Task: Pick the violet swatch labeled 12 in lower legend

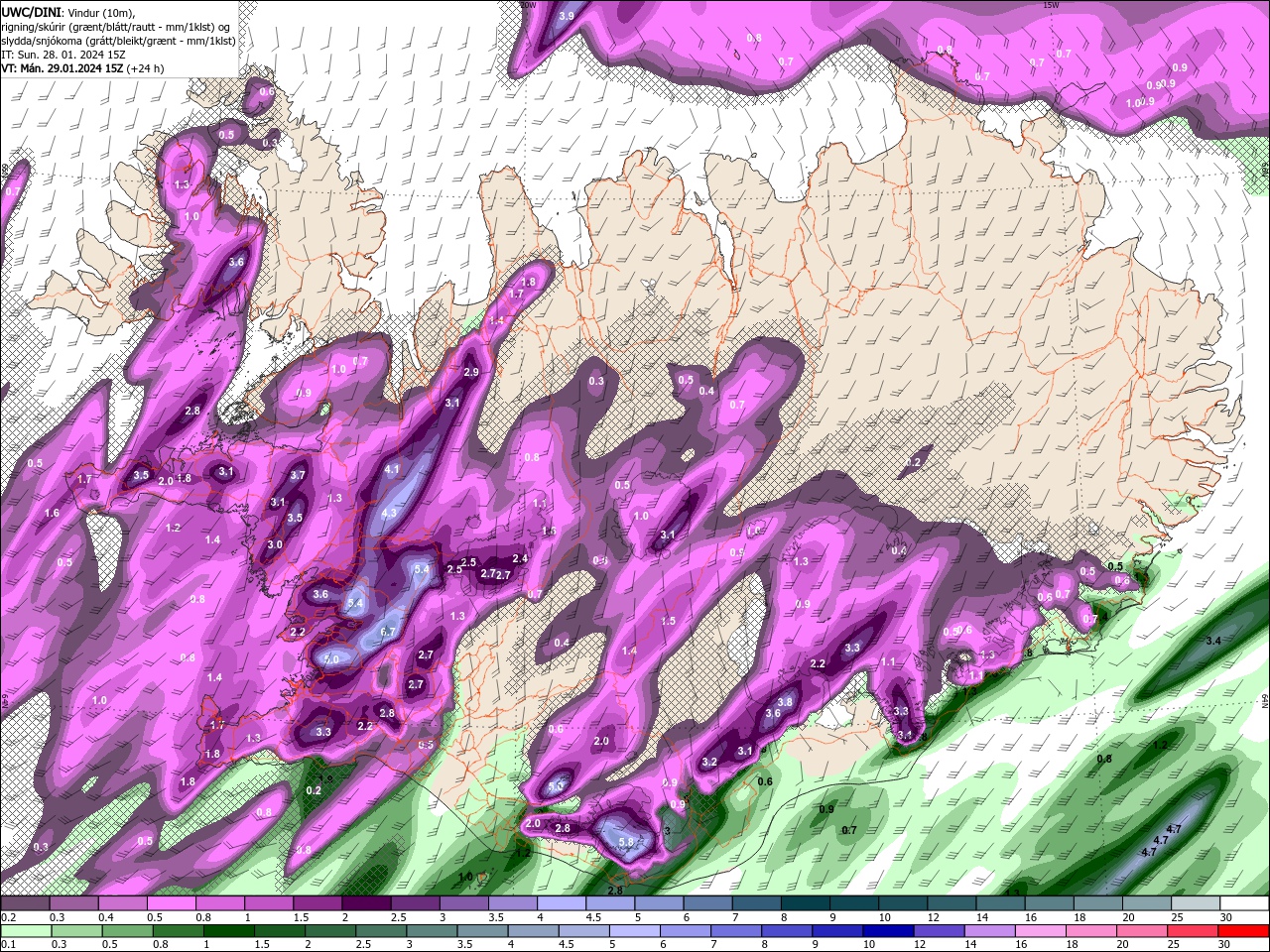Action: click(937, 931)
